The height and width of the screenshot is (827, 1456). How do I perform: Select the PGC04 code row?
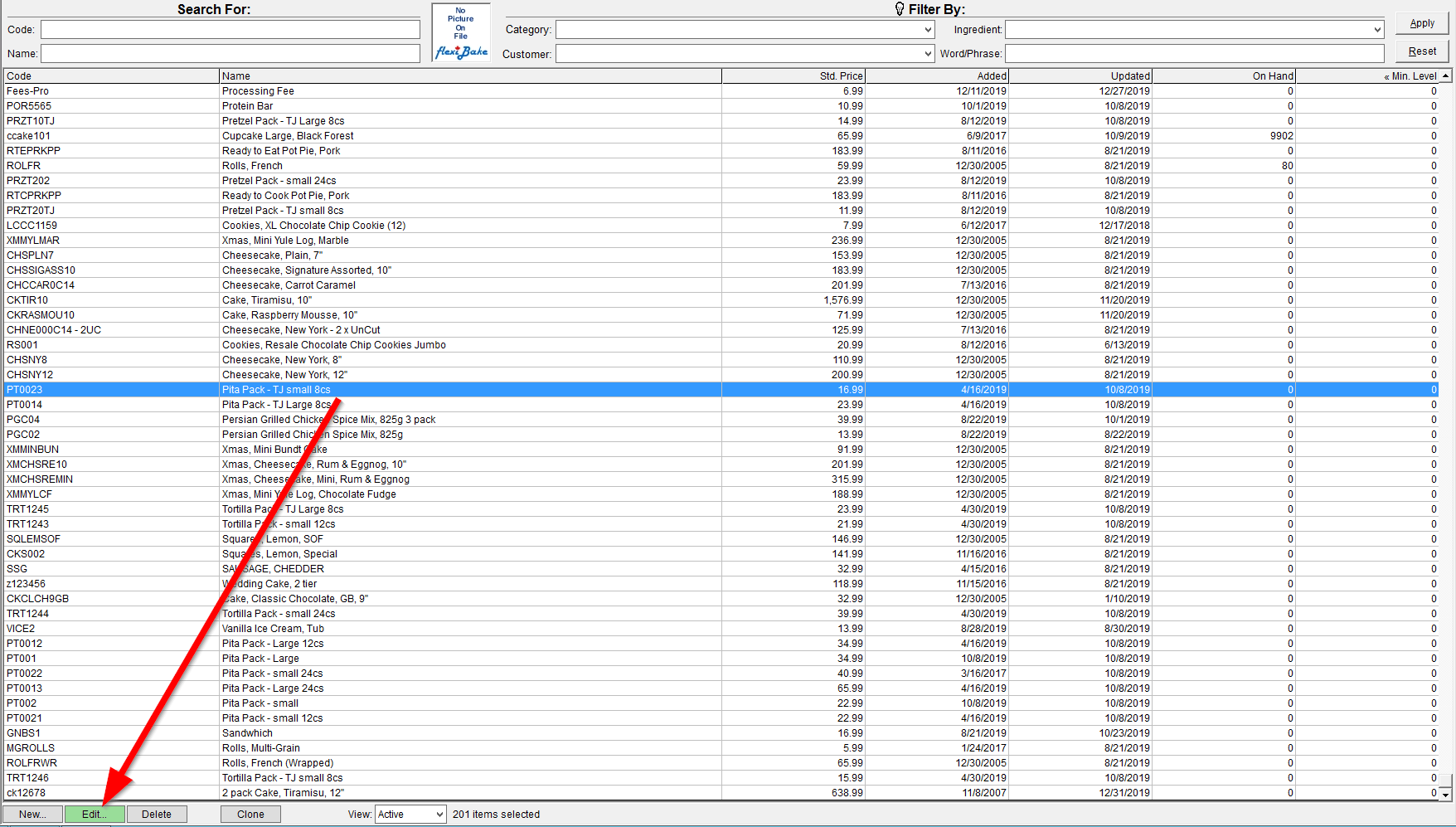(721, 420)
